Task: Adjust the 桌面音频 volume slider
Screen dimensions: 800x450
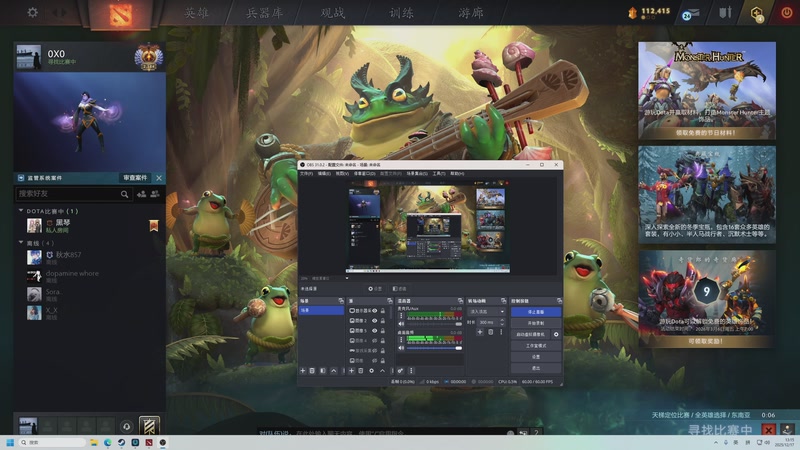Action: (434, 348)
